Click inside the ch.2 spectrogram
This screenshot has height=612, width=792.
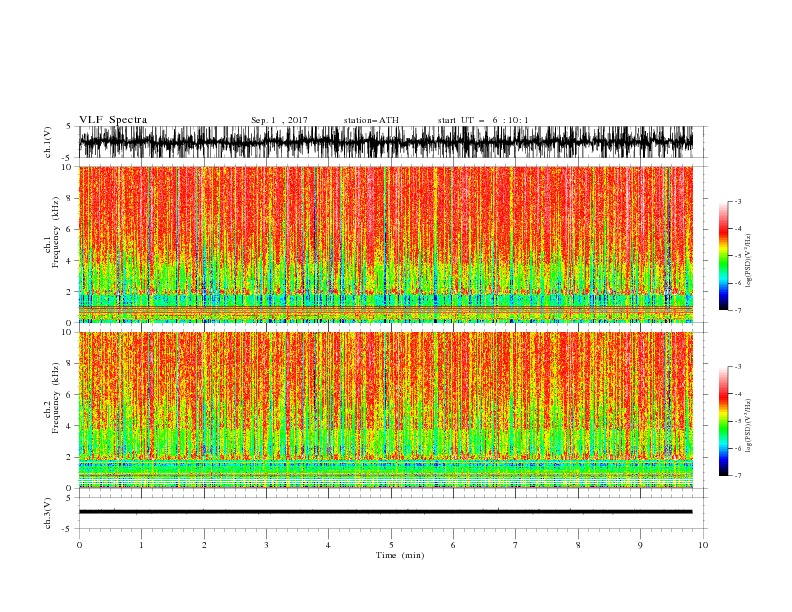386,410
